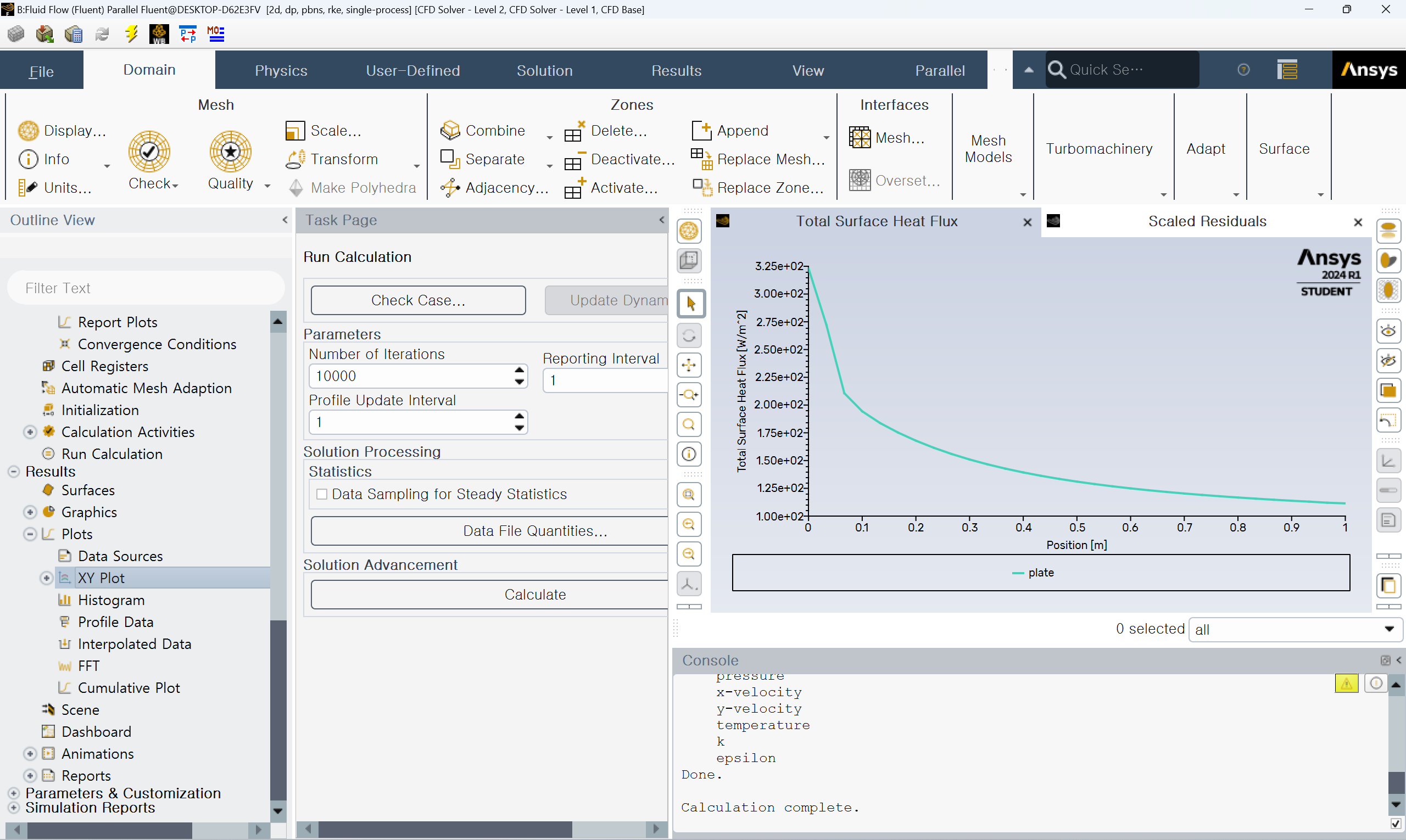Viewport: 1406px width, 840px height.
Task: Open help question mark icon
Action: 1243,69
